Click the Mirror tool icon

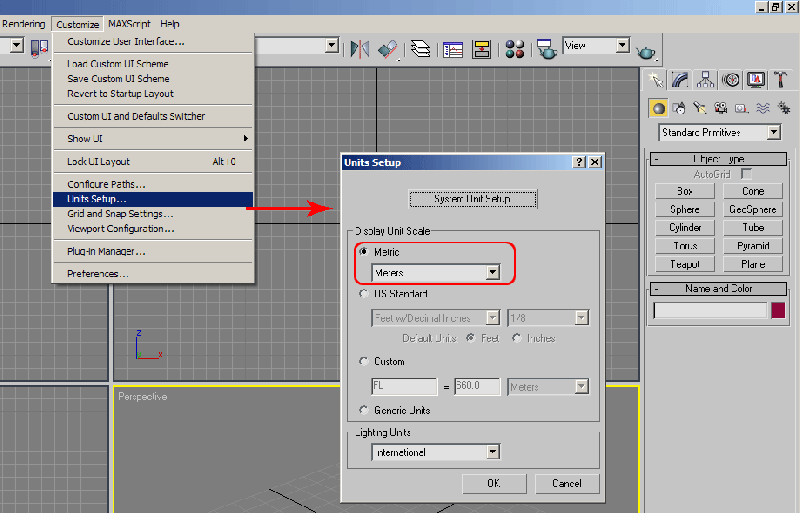(x=360, y=49)
